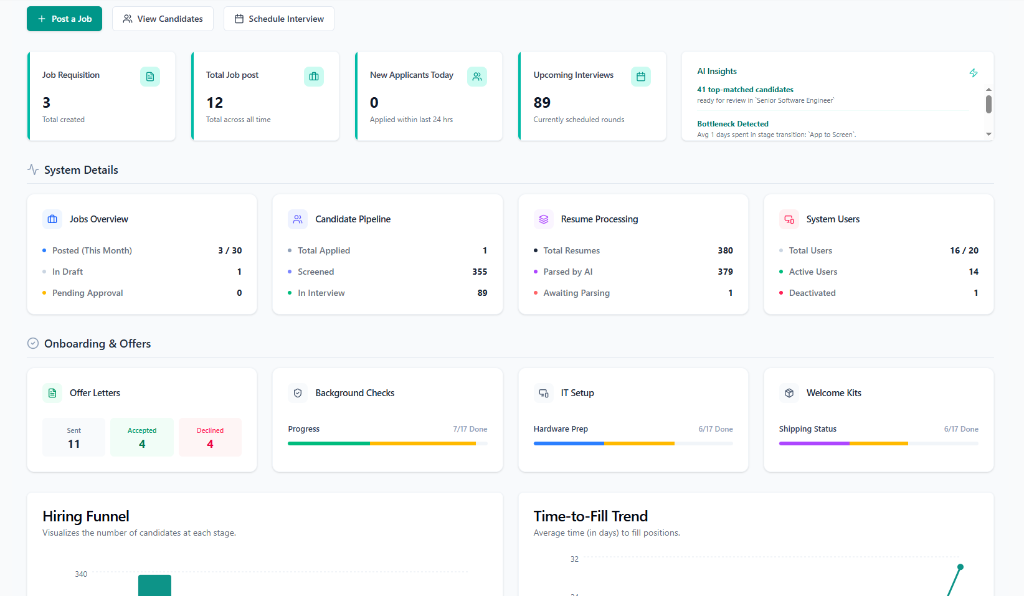The width and height of the screenshot is (1024, 596).
Task: Click the System Details pulse icon
Action: point(33,170)
